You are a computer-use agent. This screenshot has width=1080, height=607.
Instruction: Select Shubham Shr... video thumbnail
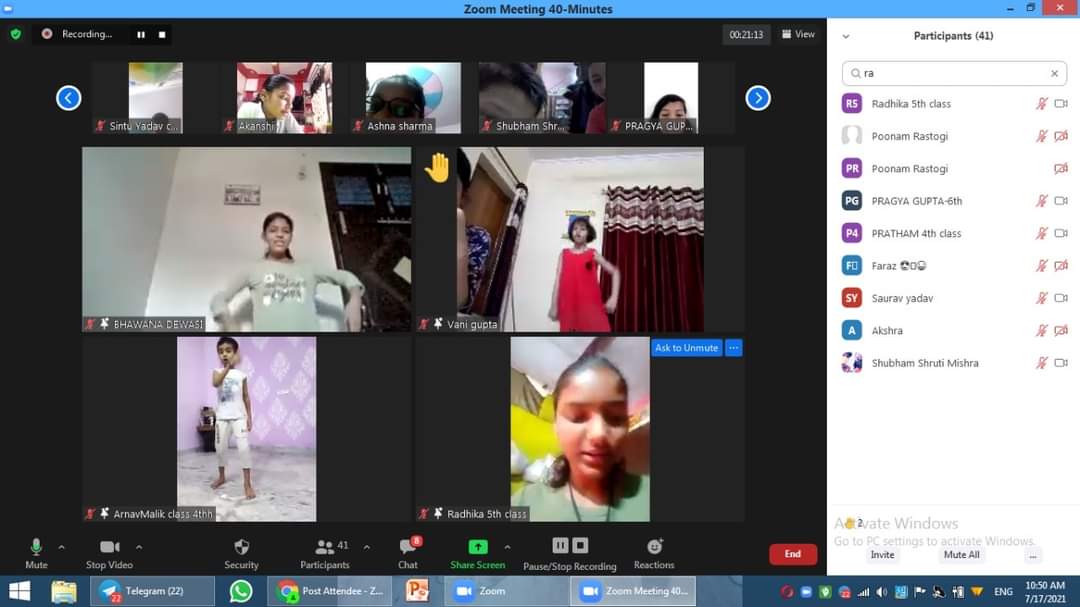click(541, 98)
